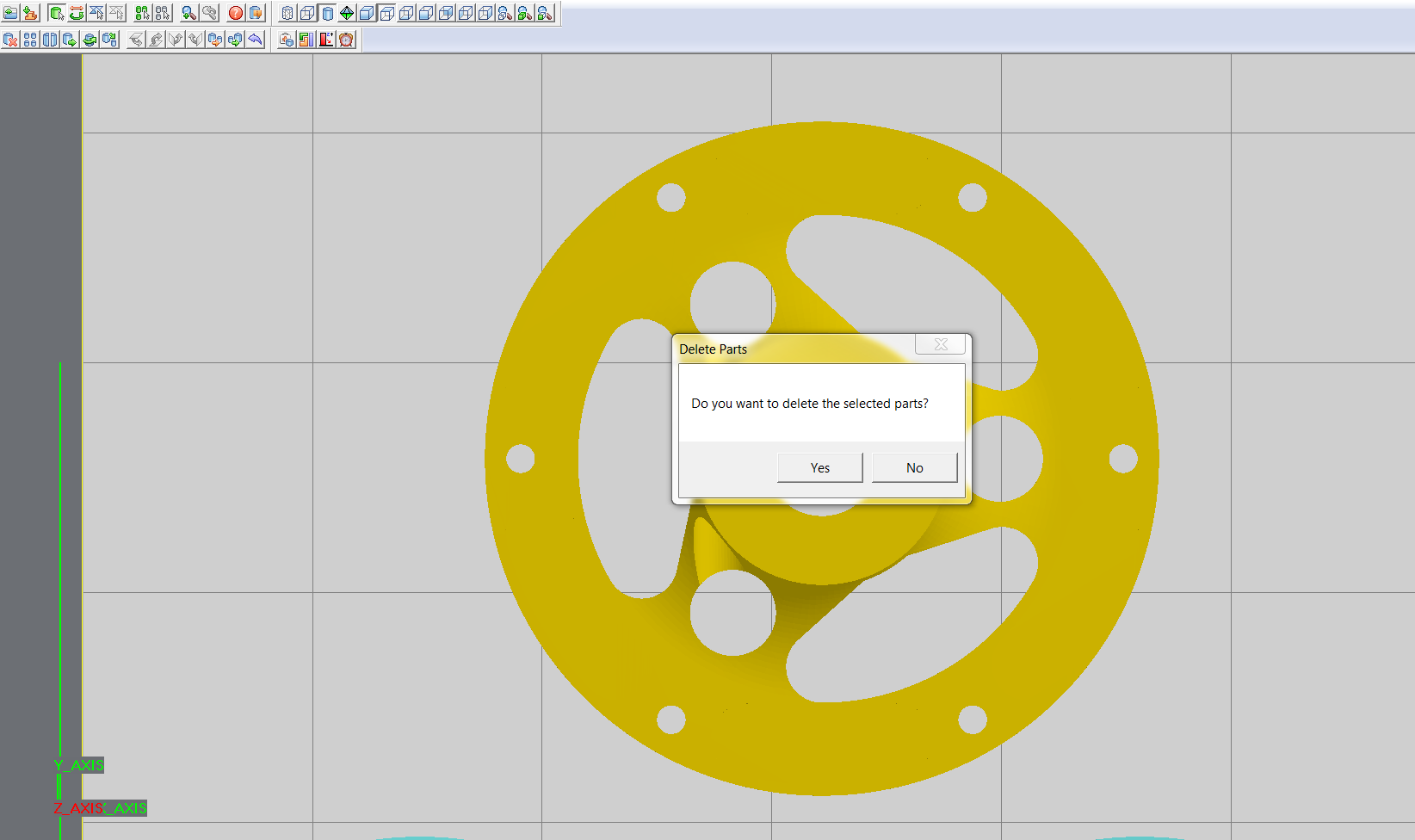Close the Delete Parts dialog
The height and width of the screenshot is (840, 1415).
coord(940,344)
